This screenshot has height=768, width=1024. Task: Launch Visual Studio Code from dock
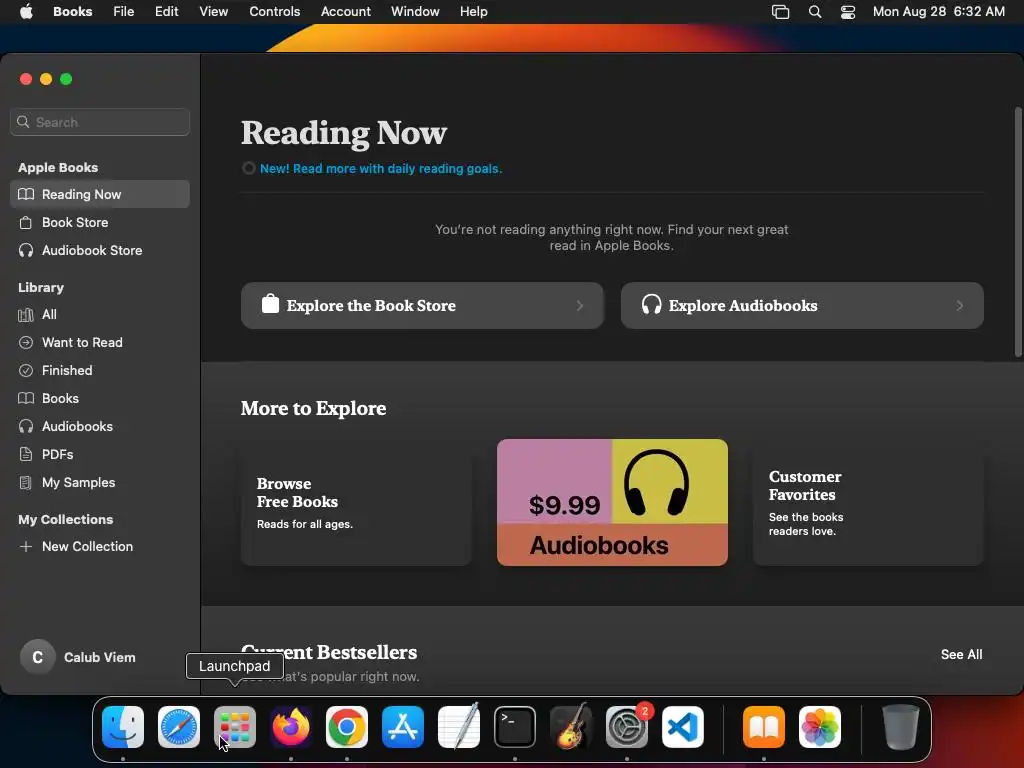pyautogui.click(x=683, y=727)
